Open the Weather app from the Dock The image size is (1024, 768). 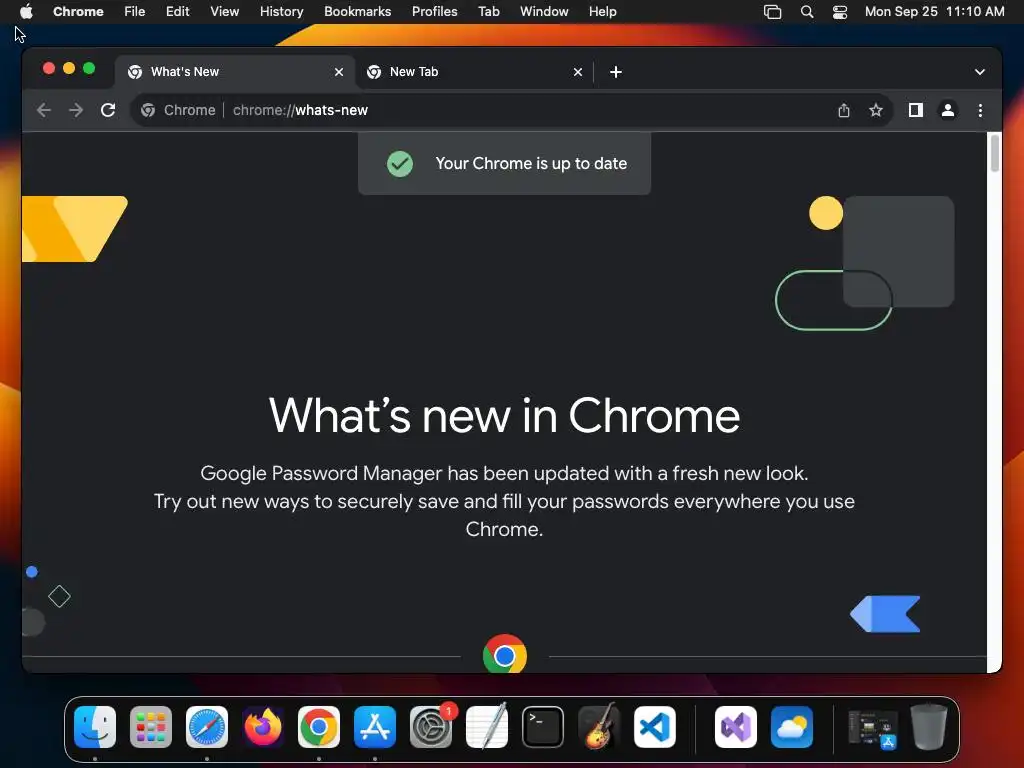click(792, 727)
